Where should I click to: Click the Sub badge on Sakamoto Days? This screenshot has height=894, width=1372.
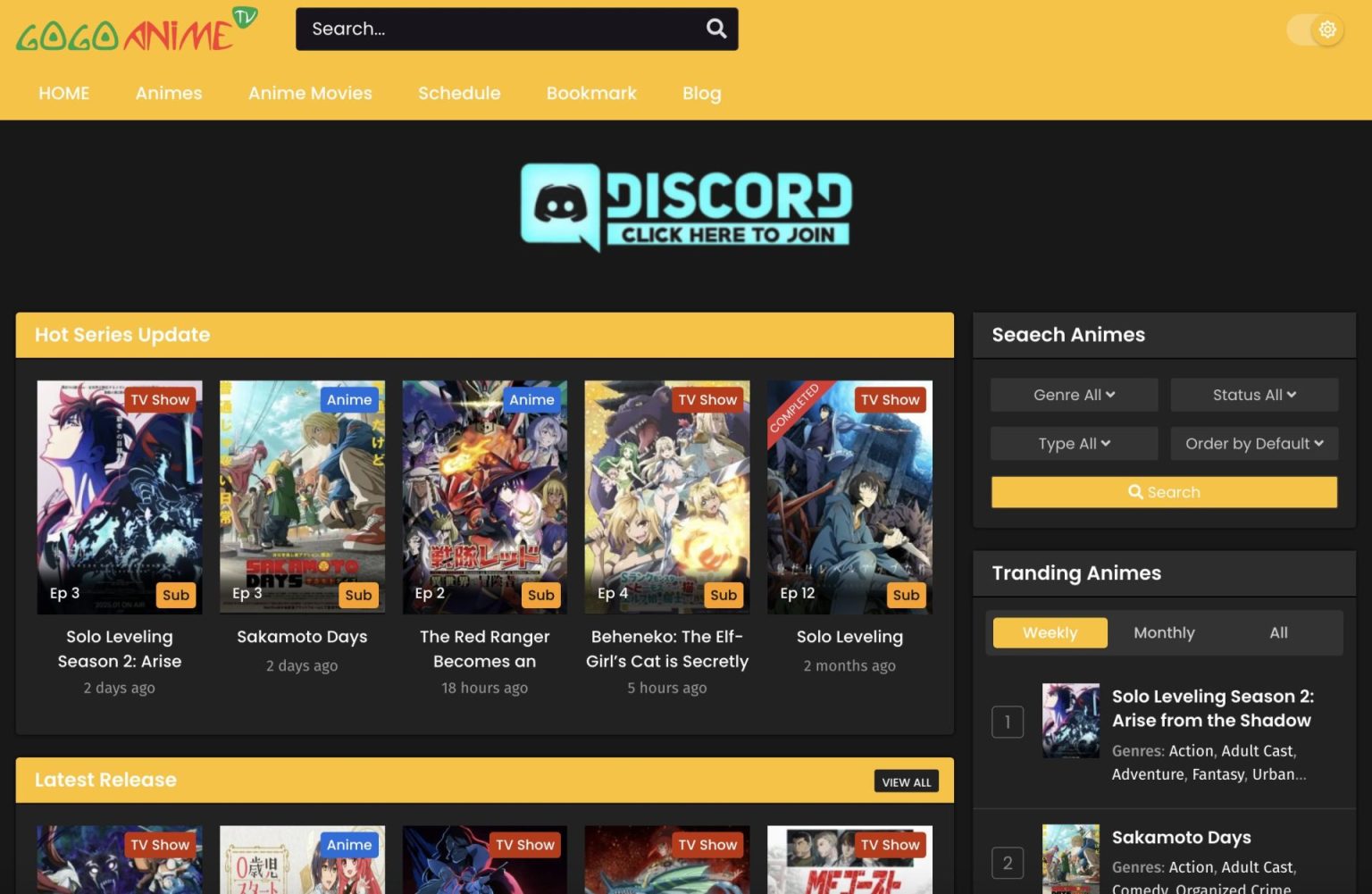[358, 595]
